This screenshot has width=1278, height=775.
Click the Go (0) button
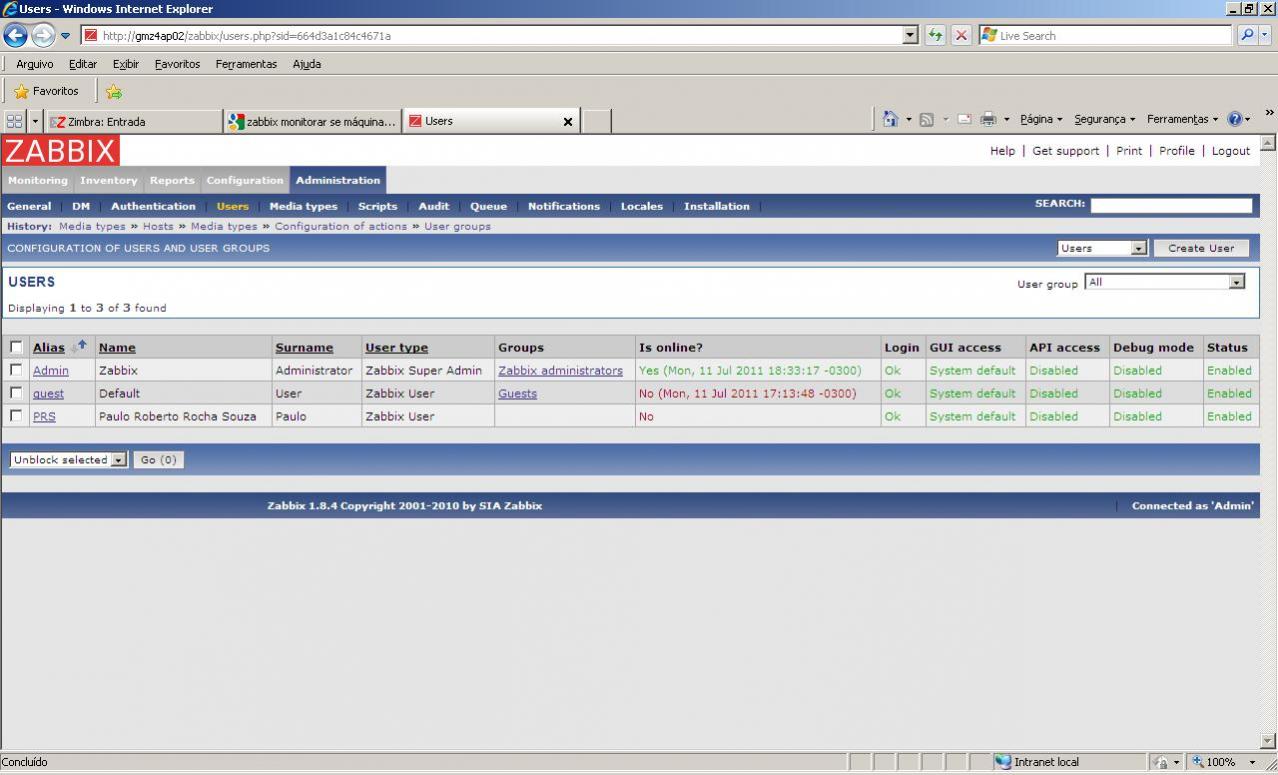click(x=158, y=460)
